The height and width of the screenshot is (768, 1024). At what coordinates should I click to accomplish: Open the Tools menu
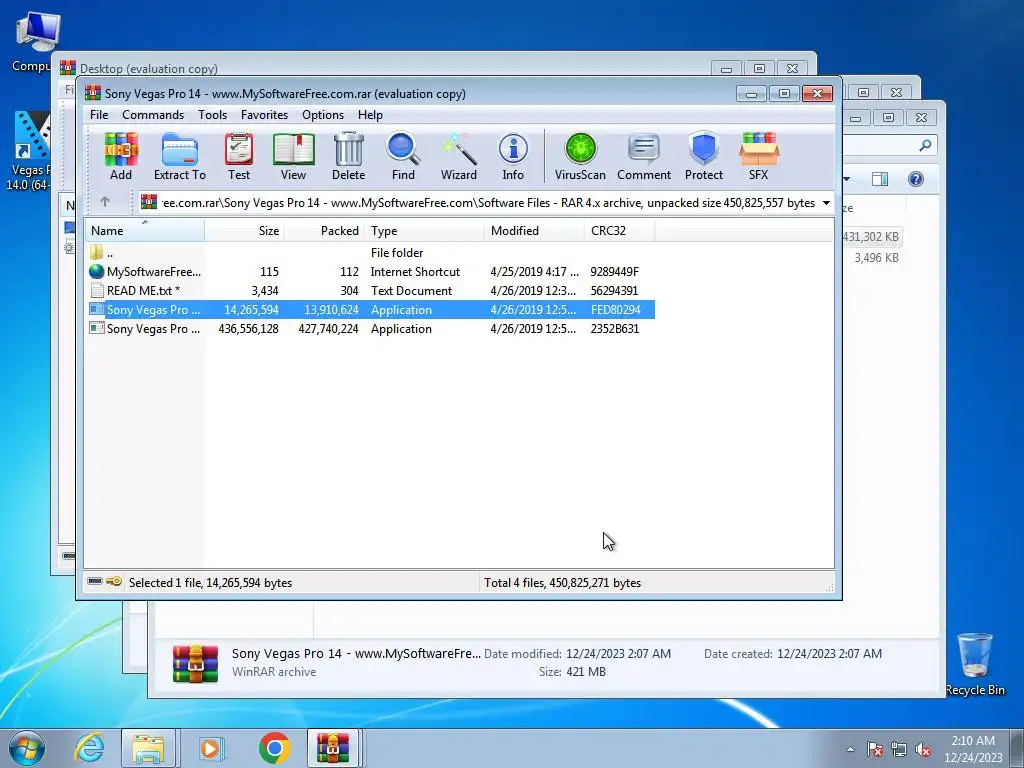click(213, 115)
